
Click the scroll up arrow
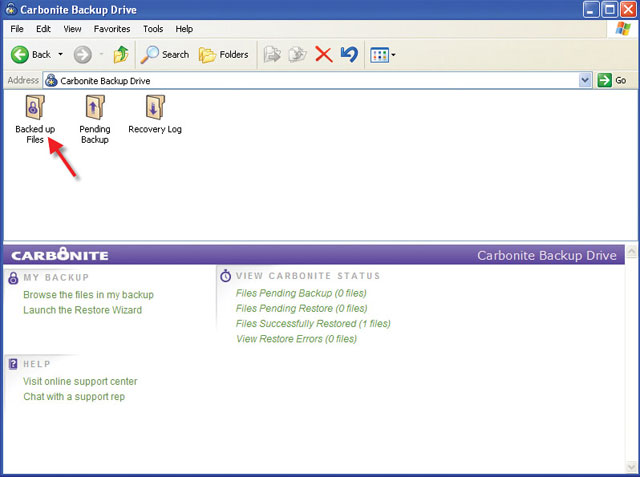[x=631, y=251]
